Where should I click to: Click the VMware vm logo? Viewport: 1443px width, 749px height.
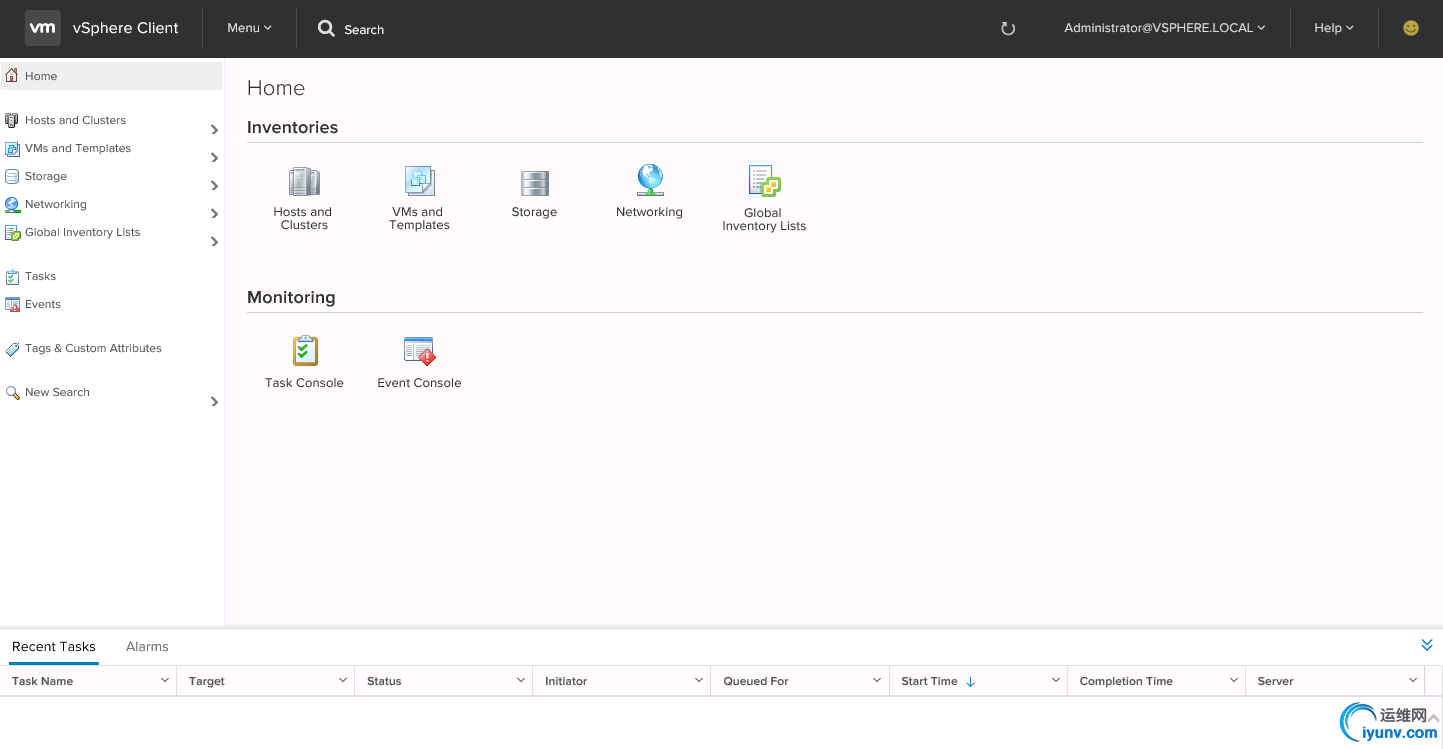[42, 28]
